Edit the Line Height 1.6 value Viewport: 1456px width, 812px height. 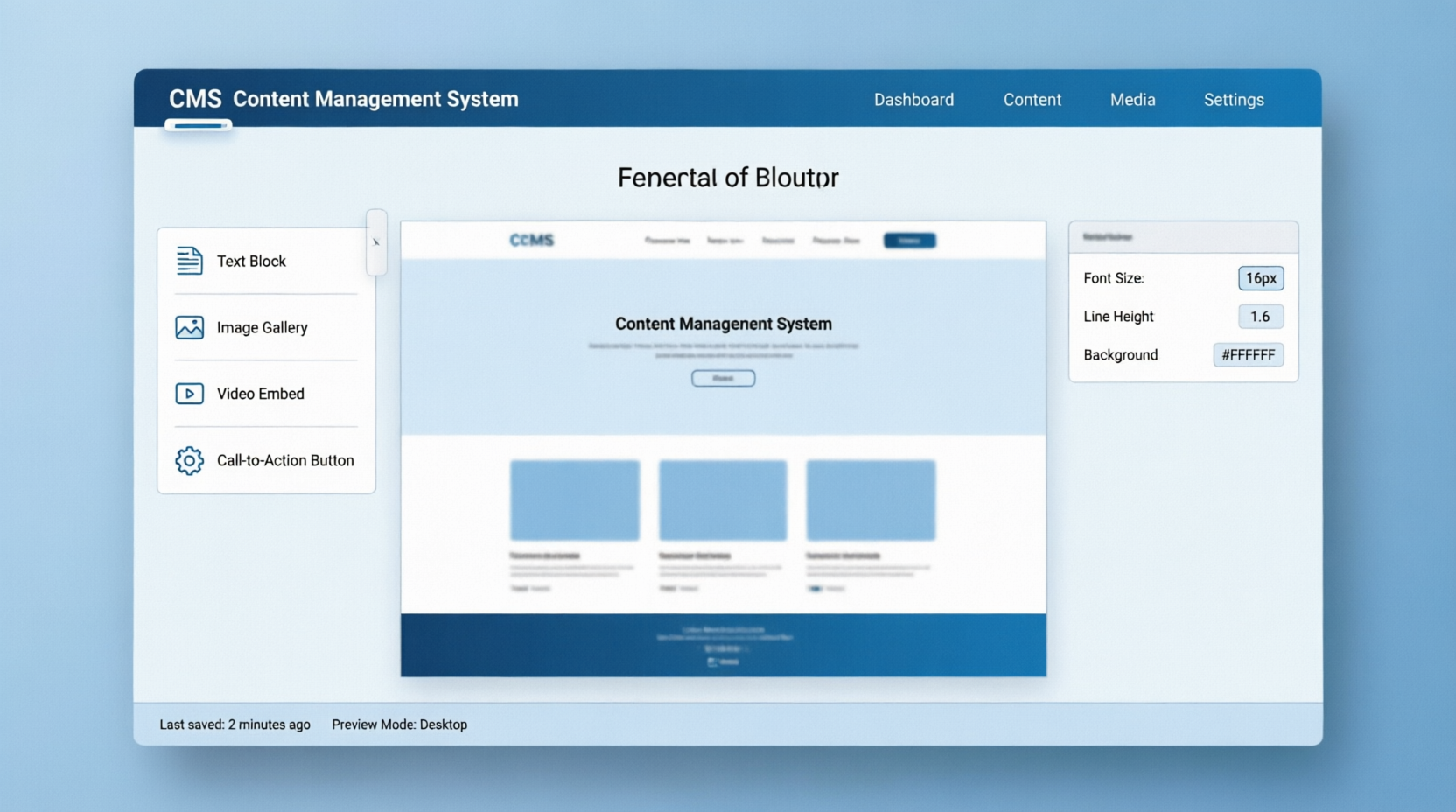coord(1260,317)
